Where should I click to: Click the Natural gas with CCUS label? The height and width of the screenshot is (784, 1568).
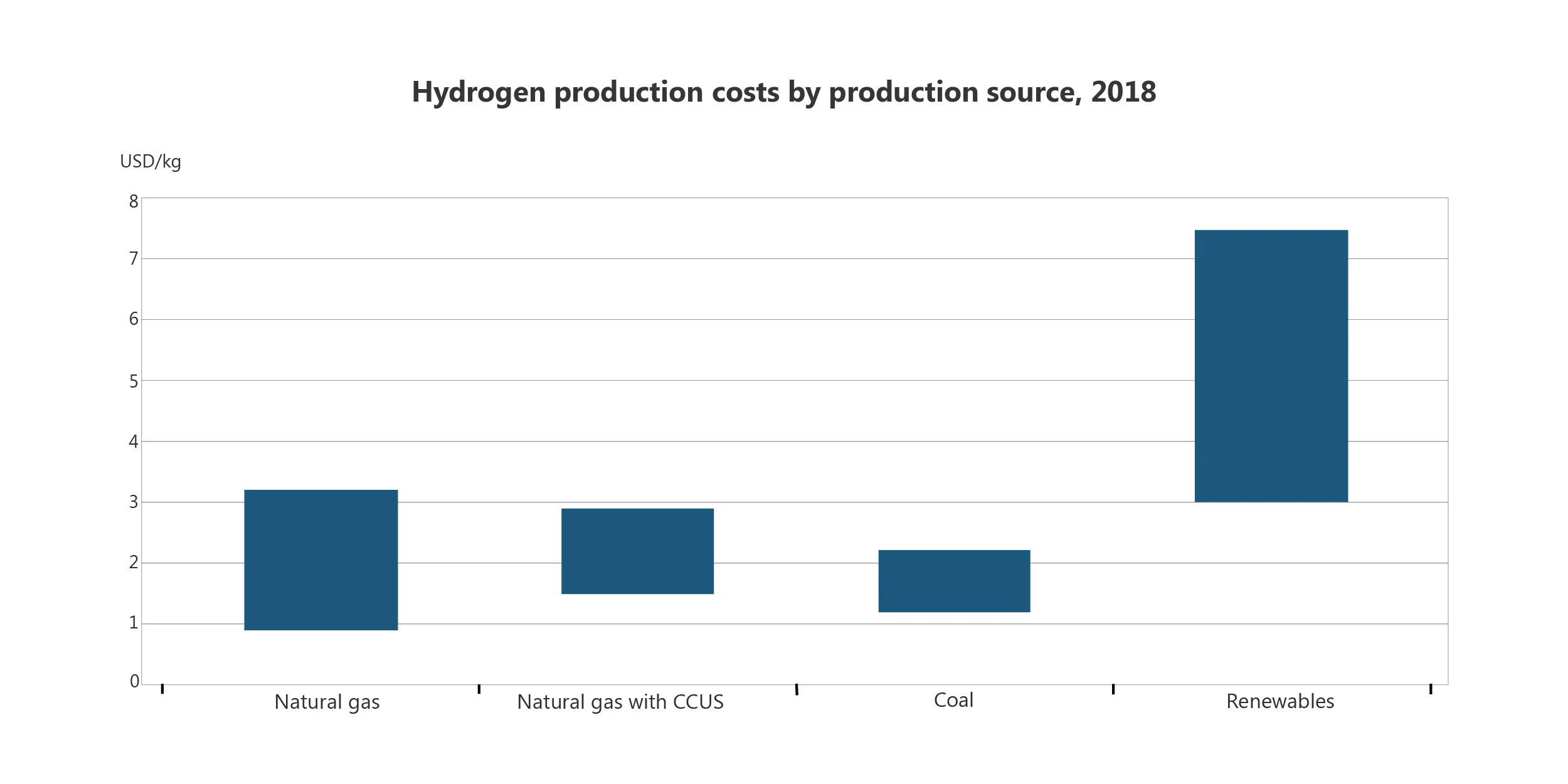(x=620, y=702)
